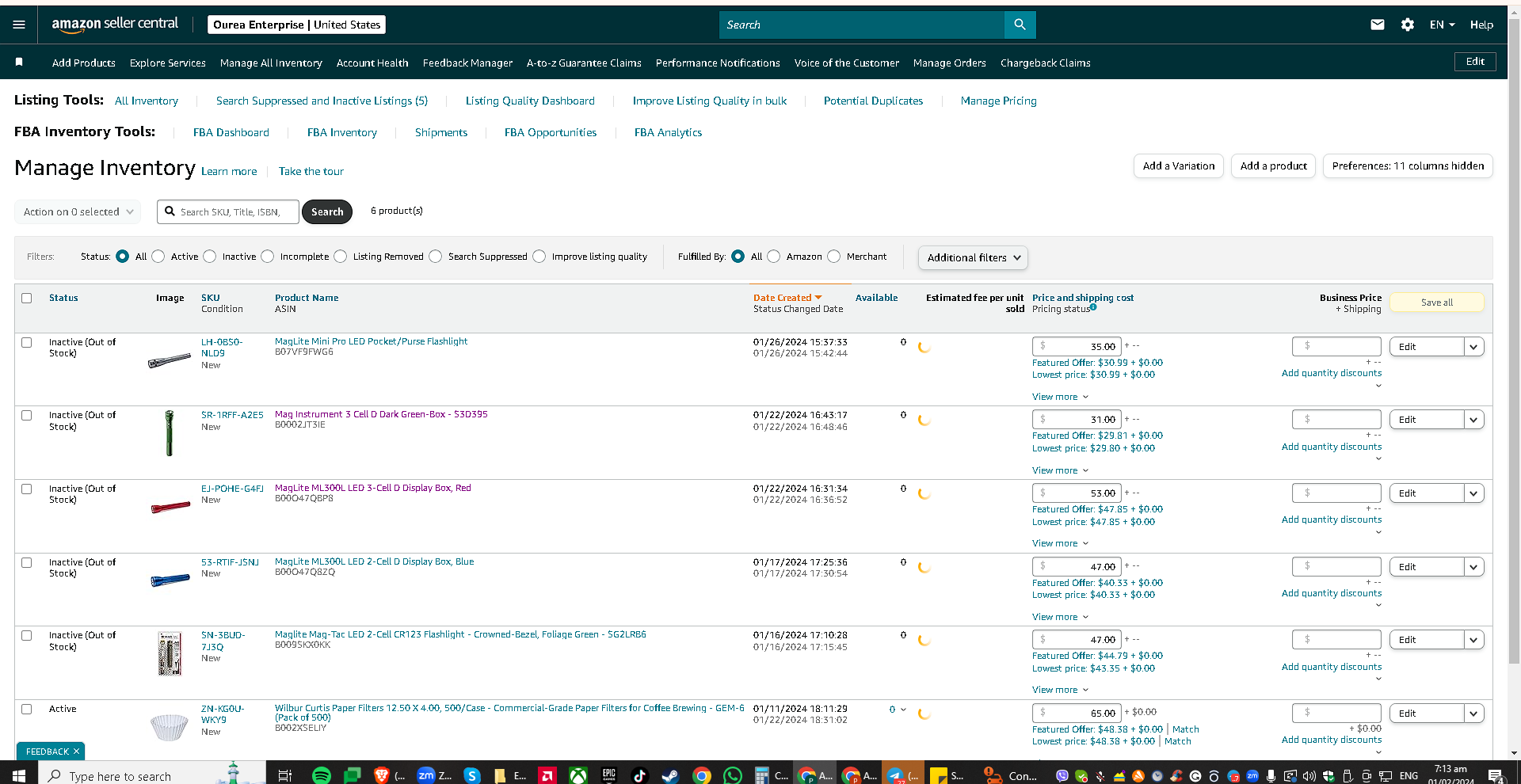Select the Listing Removed radio button
The height and width of the screenshot is (784, 1521).
pyautogui.click(x=341, y=257)
